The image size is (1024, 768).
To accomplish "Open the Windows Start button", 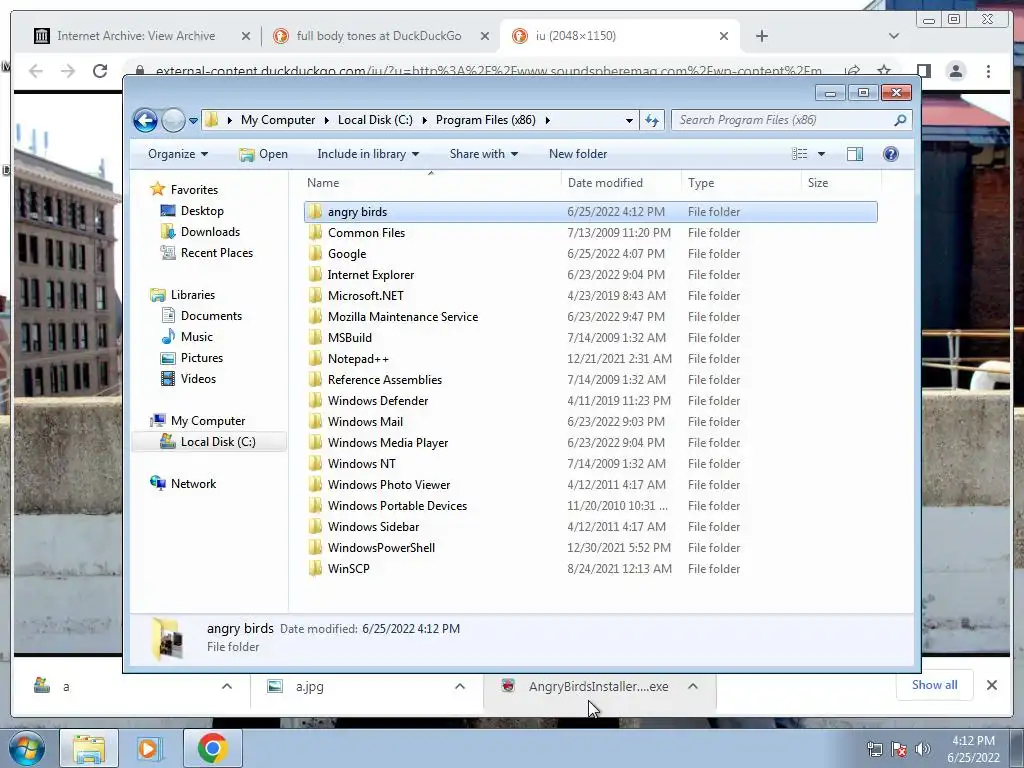I will click(26, 748).
